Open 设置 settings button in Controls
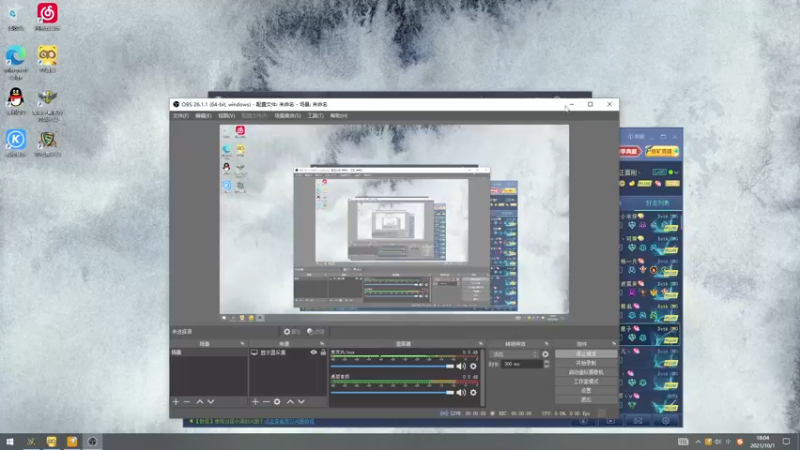The height and width of the screenshot is (450, 800). coord(586,391)
